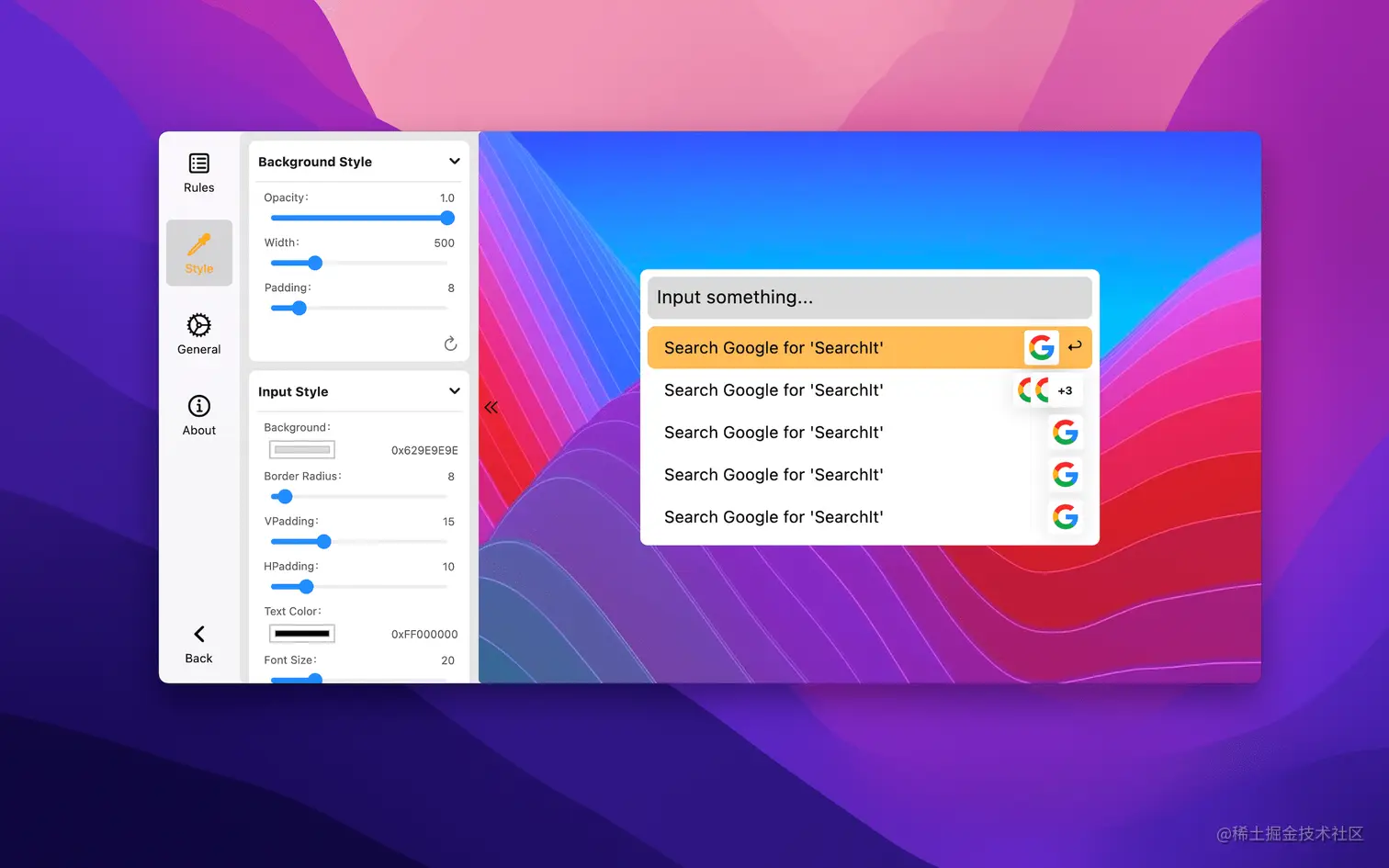Image resolution: width=1389 pixels, height=868 pixels.
Task: Select the fourth 'Search Google for' result text
Action: [774, 475]
